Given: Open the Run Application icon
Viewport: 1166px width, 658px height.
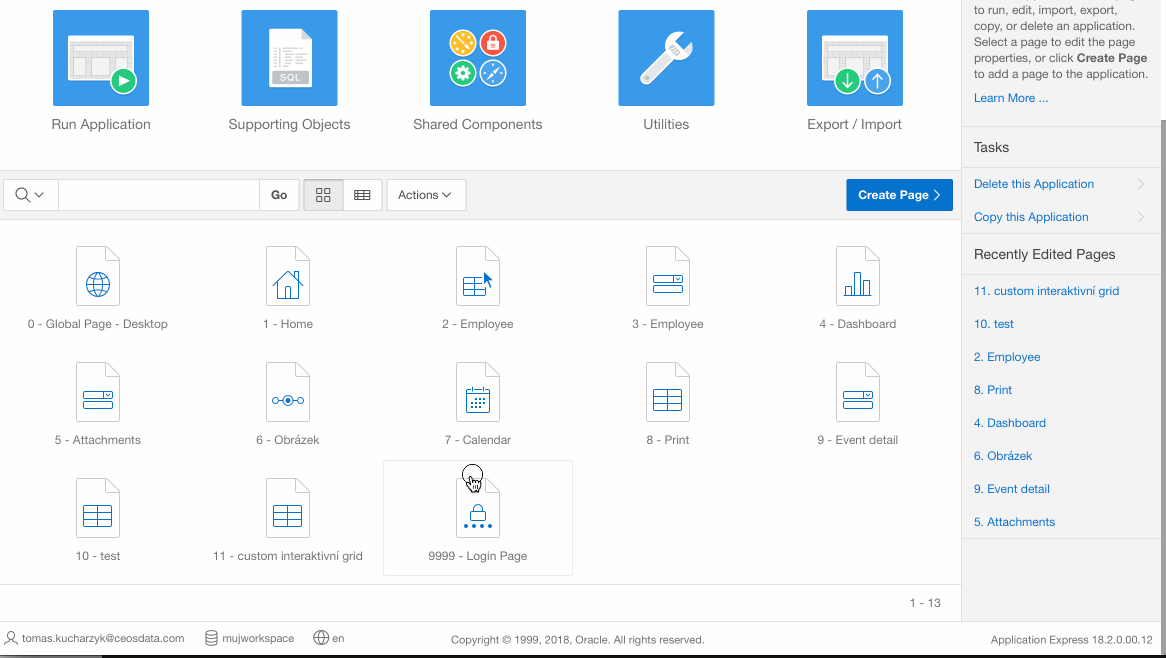Looking at the screenshot, I should click(100, 59).
